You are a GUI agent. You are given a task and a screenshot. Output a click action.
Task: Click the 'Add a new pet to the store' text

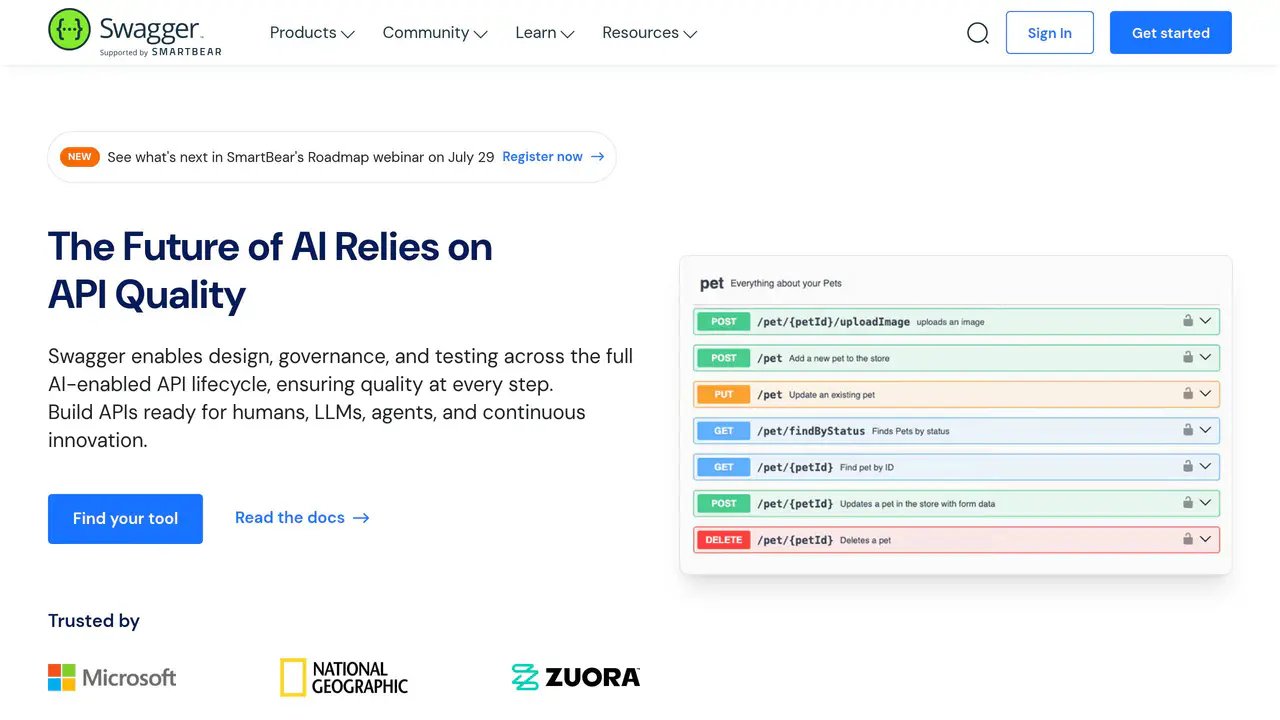(x=839, y=358)
